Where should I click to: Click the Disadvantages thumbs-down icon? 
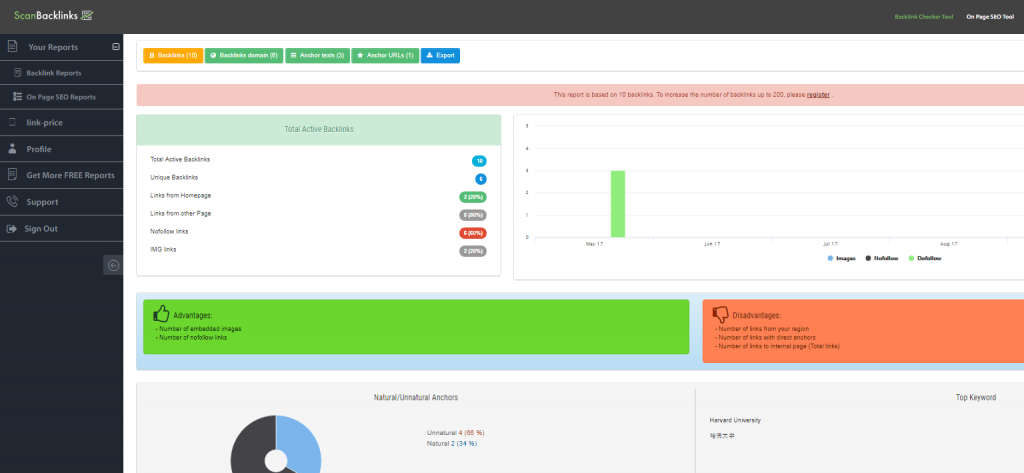[x=720, y=314]
